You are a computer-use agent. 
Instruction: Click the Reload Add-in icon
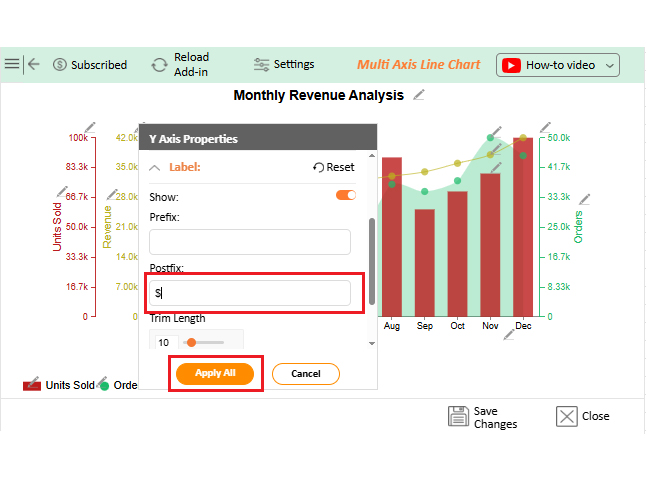(159, 65)
